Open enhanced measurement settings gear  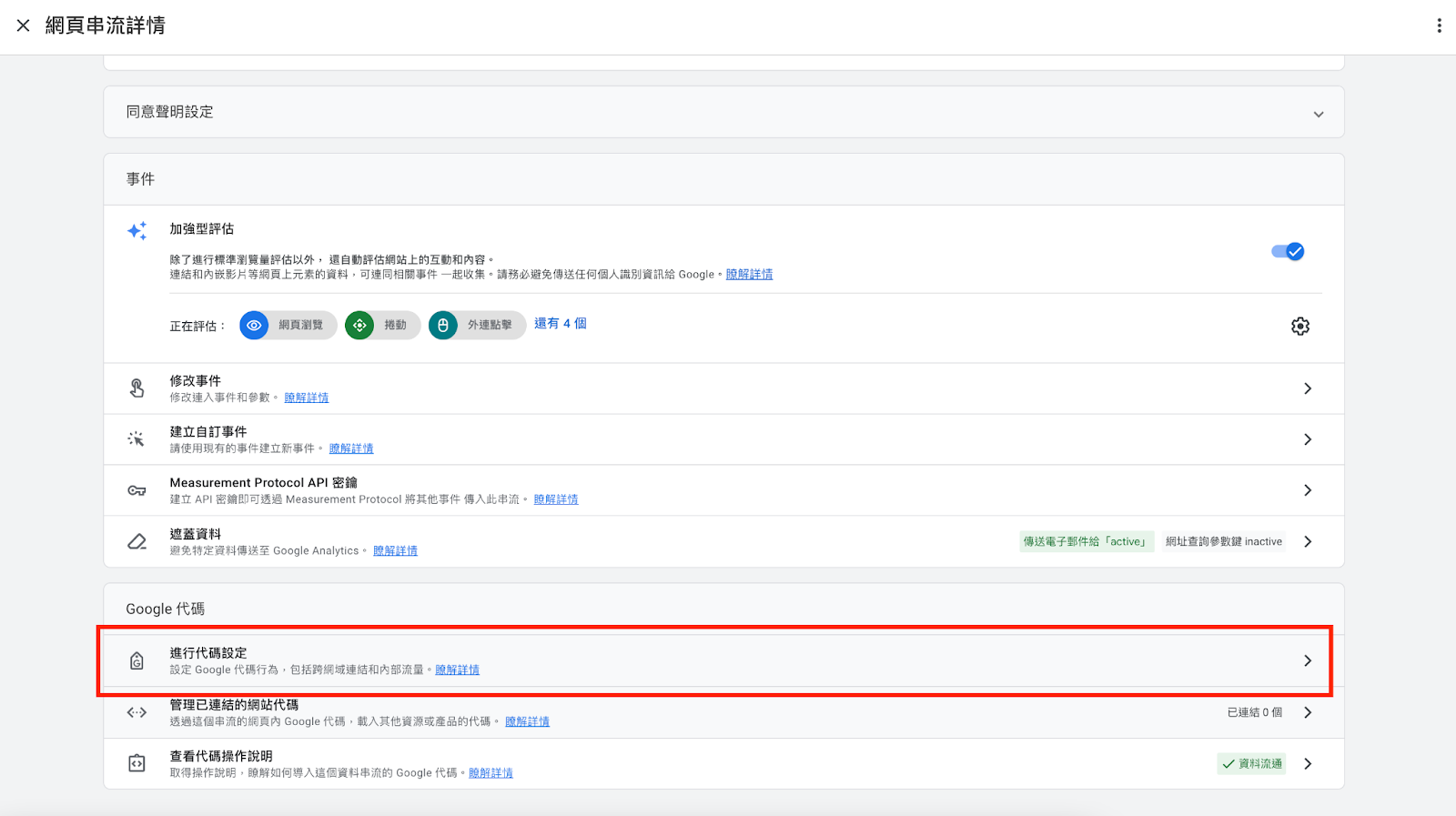coord(1300,326)
